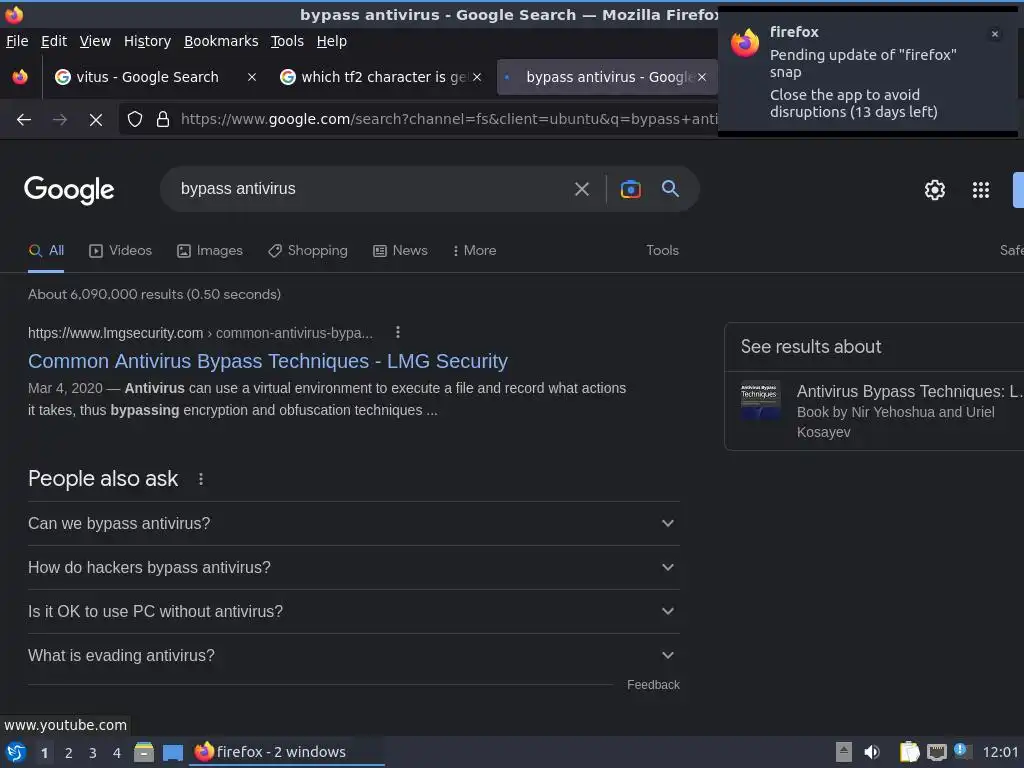Go back to the previous page

click(24, 120)
